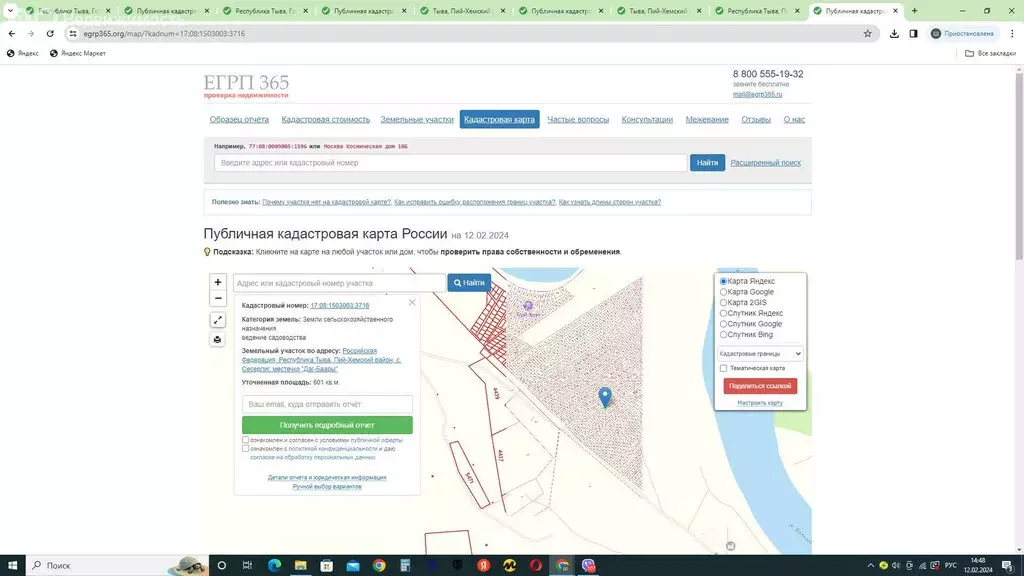1024x576 pixels.
Task: Launch Microsoft Edge from the taskbar
Action: click(274, 566)
